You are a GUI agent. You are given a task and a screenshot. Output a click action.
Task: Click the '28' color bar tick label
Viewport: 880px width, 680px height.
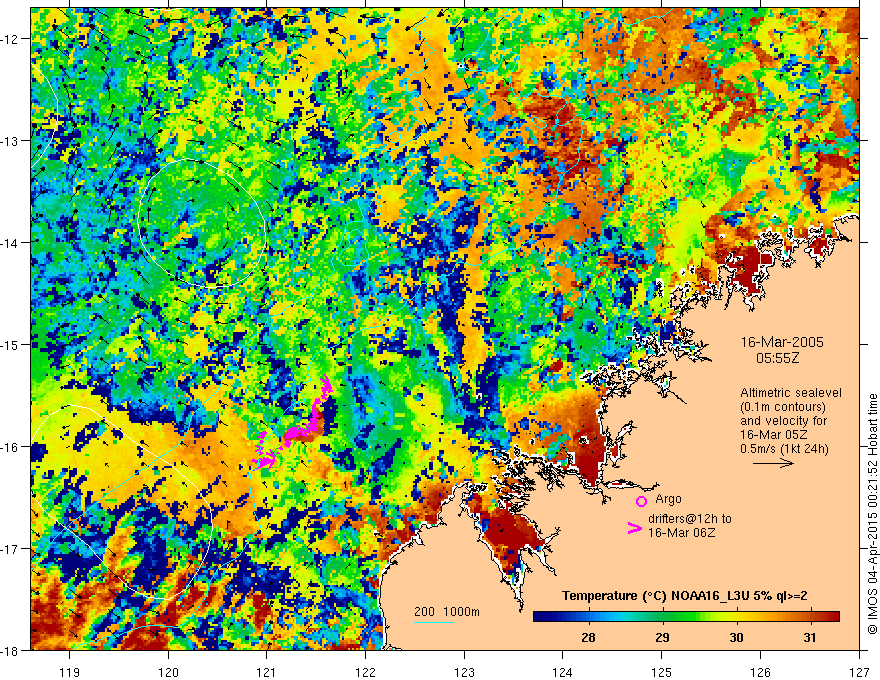pos(588,637)
